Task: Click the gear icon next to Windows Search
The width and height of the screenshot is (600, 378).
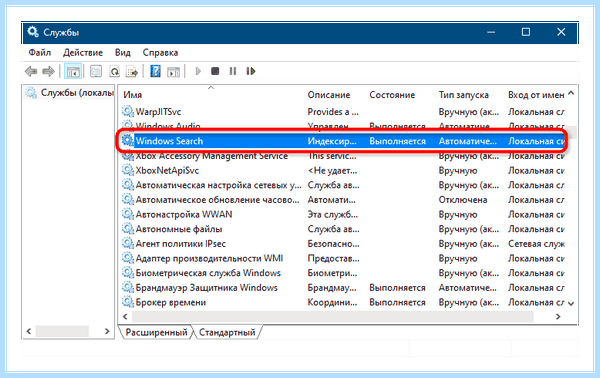Action: click(128, 140)
